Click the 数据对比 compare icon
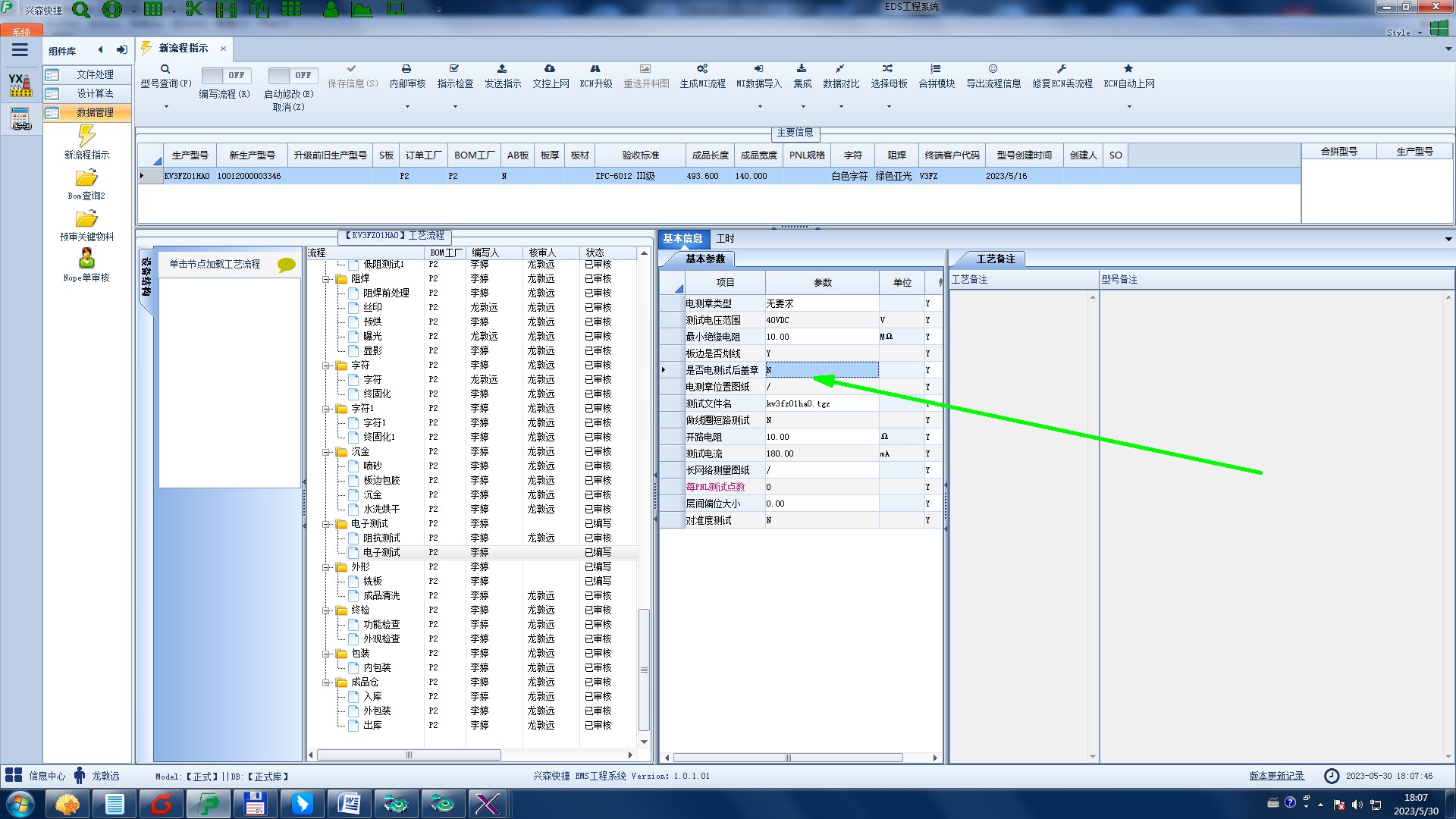 click(x=840, y=69)
